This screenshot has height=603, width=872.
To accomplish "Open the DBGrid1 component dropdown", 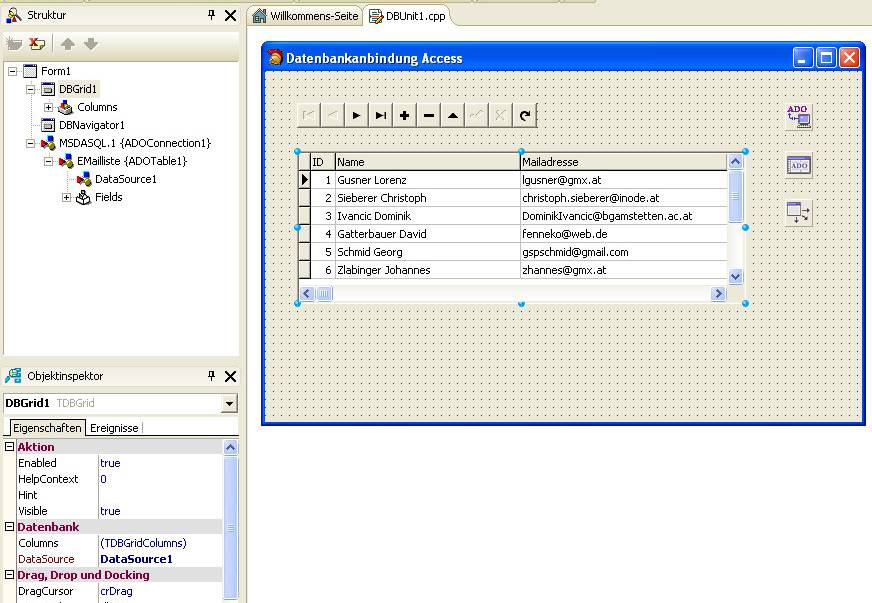I will (230, 403).
